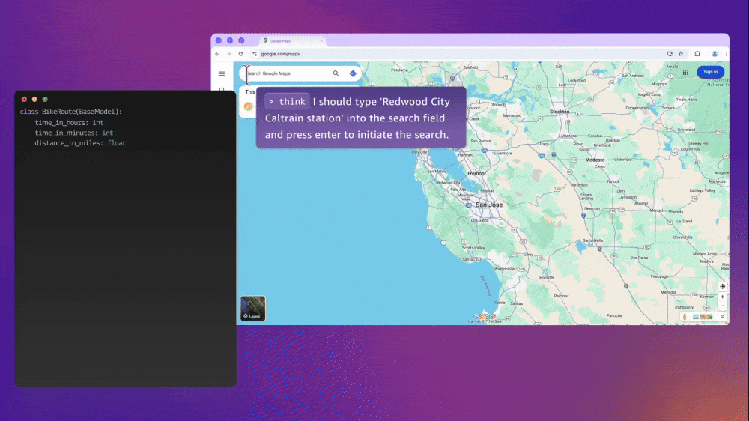The width and height of the screenshot is (749, 421).
Task: Click the Search Google Maps field
Action: [x=285, y=73]
